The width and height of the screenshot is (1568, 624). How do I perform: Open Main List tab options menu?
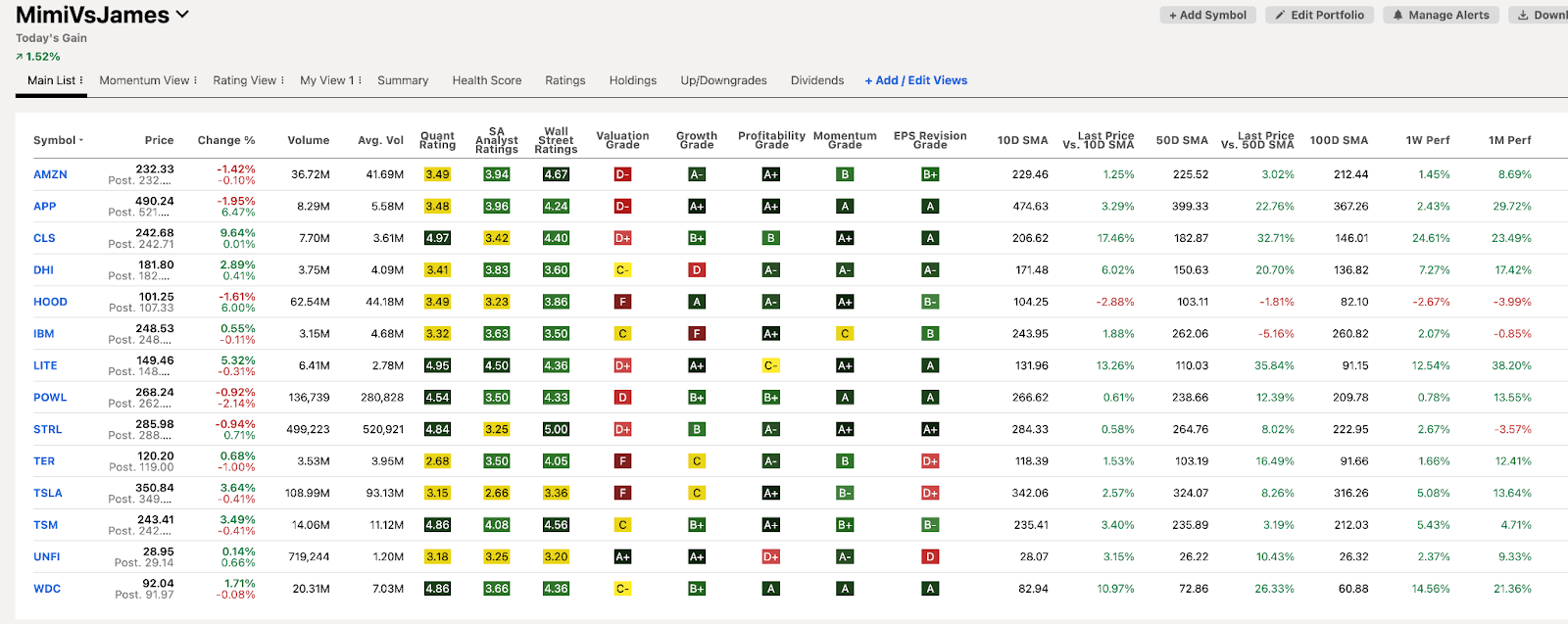[81, 80]
